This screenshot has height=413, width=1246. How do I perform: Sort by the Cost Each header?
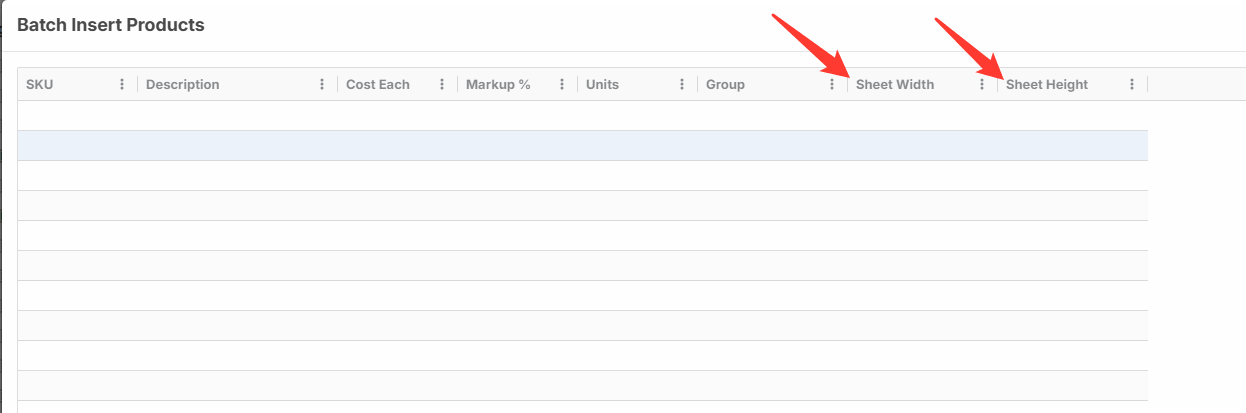click(378, 85)
